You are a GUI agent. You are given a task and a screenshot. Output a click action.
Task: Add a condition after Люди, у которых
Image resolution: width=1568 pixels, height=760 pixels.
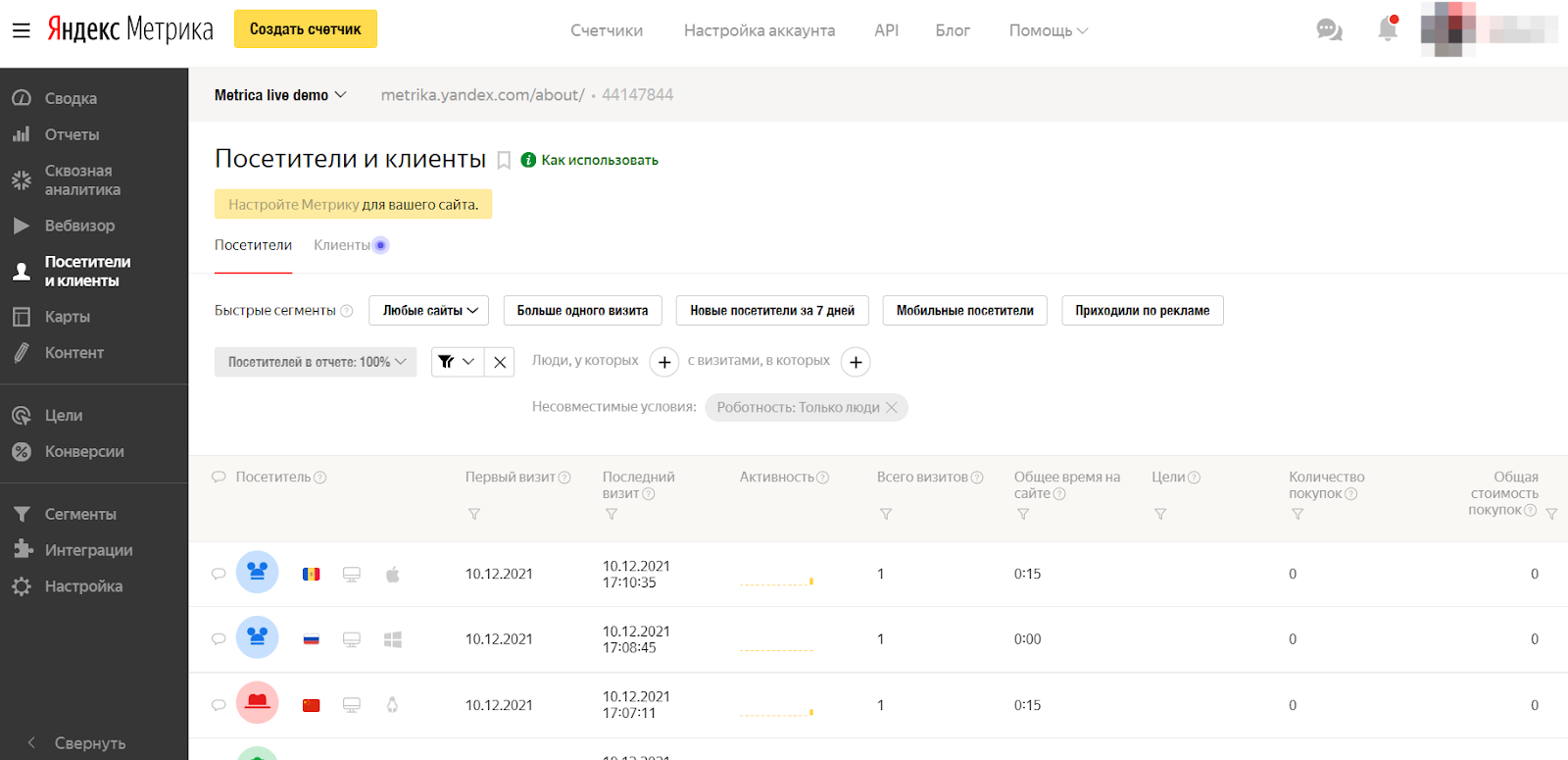pyautogui.click(x=664, y=362)
